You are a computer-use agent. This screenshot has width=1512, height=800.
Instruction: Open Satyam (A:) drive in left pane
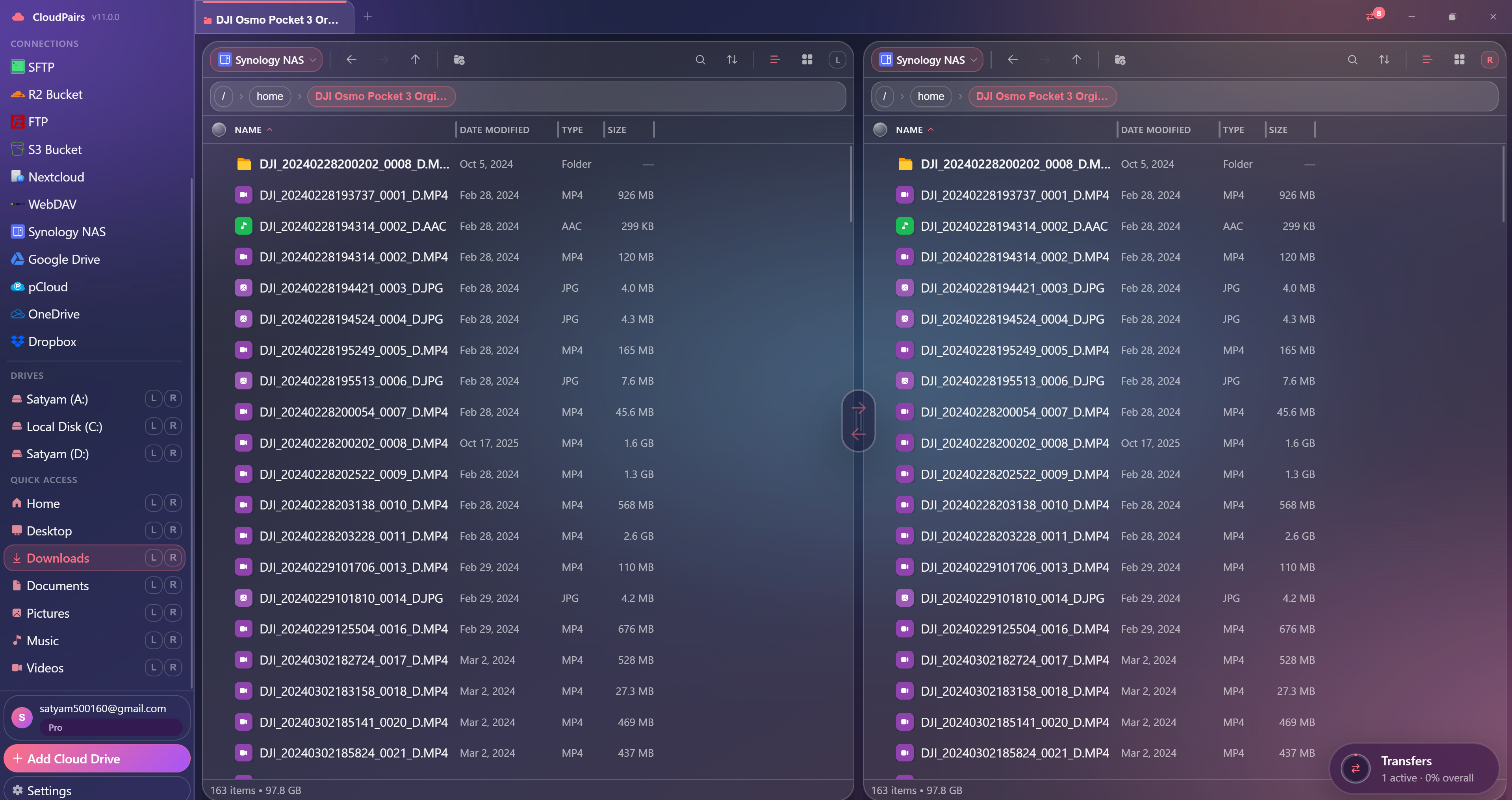pyautogui.click(x=153, y=398)
